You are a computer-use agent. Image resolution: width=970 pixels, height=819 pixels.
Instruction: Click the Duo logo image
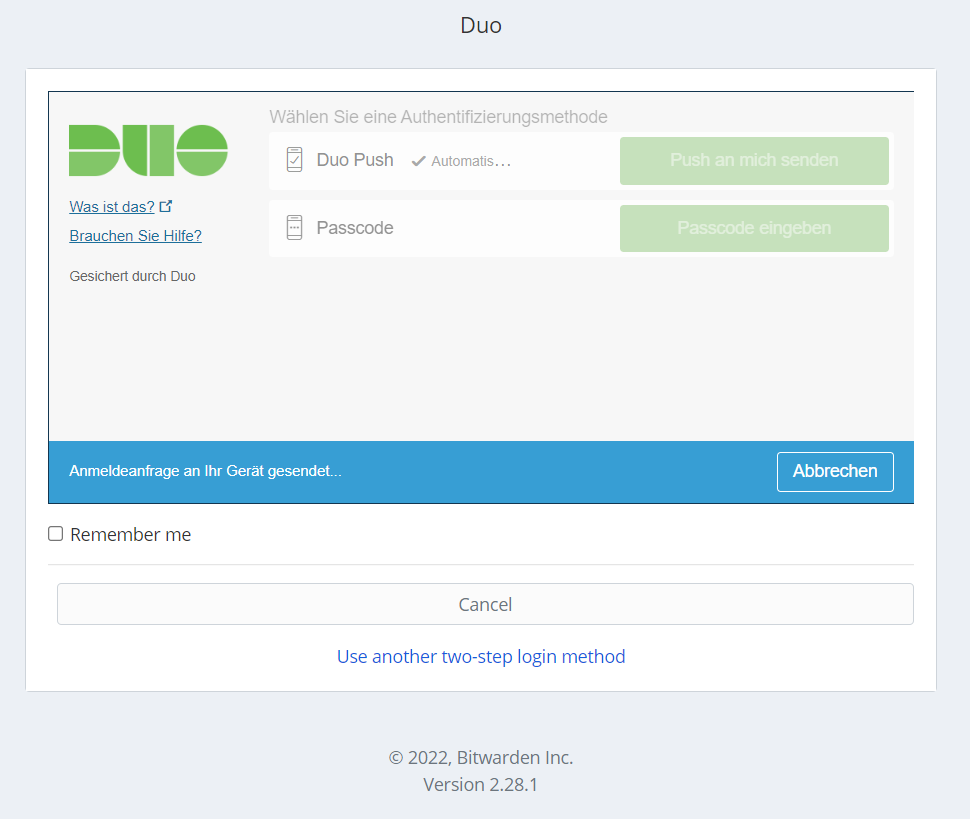(148, 150)
